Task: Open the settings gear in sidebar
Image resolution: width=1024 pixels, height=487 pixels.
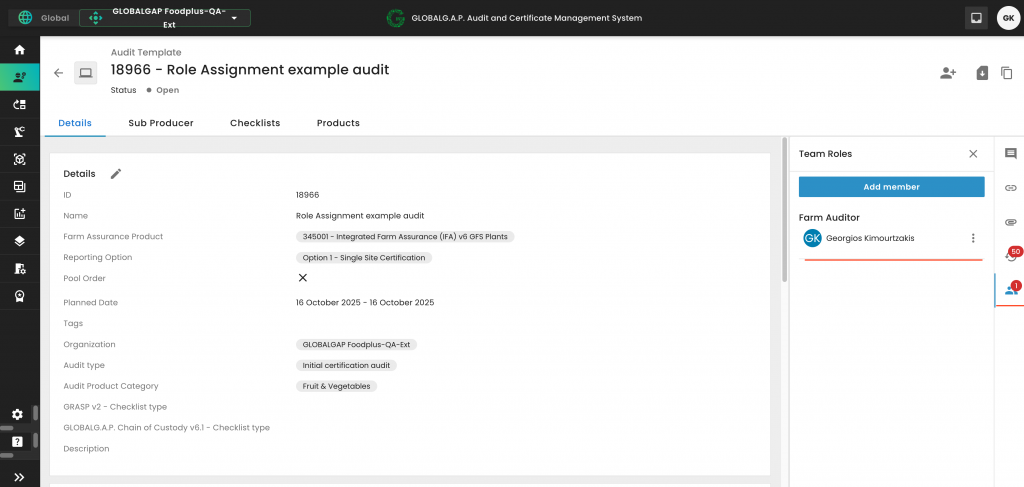Action: click(18, 414)
